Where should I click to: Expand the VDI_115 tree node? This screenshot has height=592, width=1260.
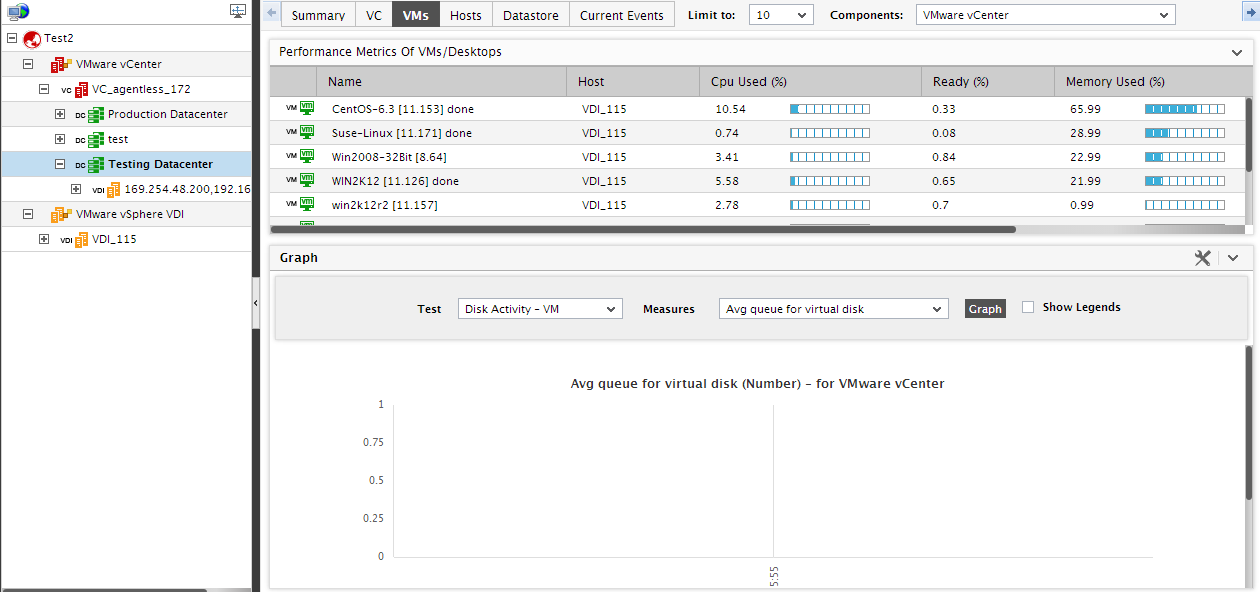[x=44, y=239]
